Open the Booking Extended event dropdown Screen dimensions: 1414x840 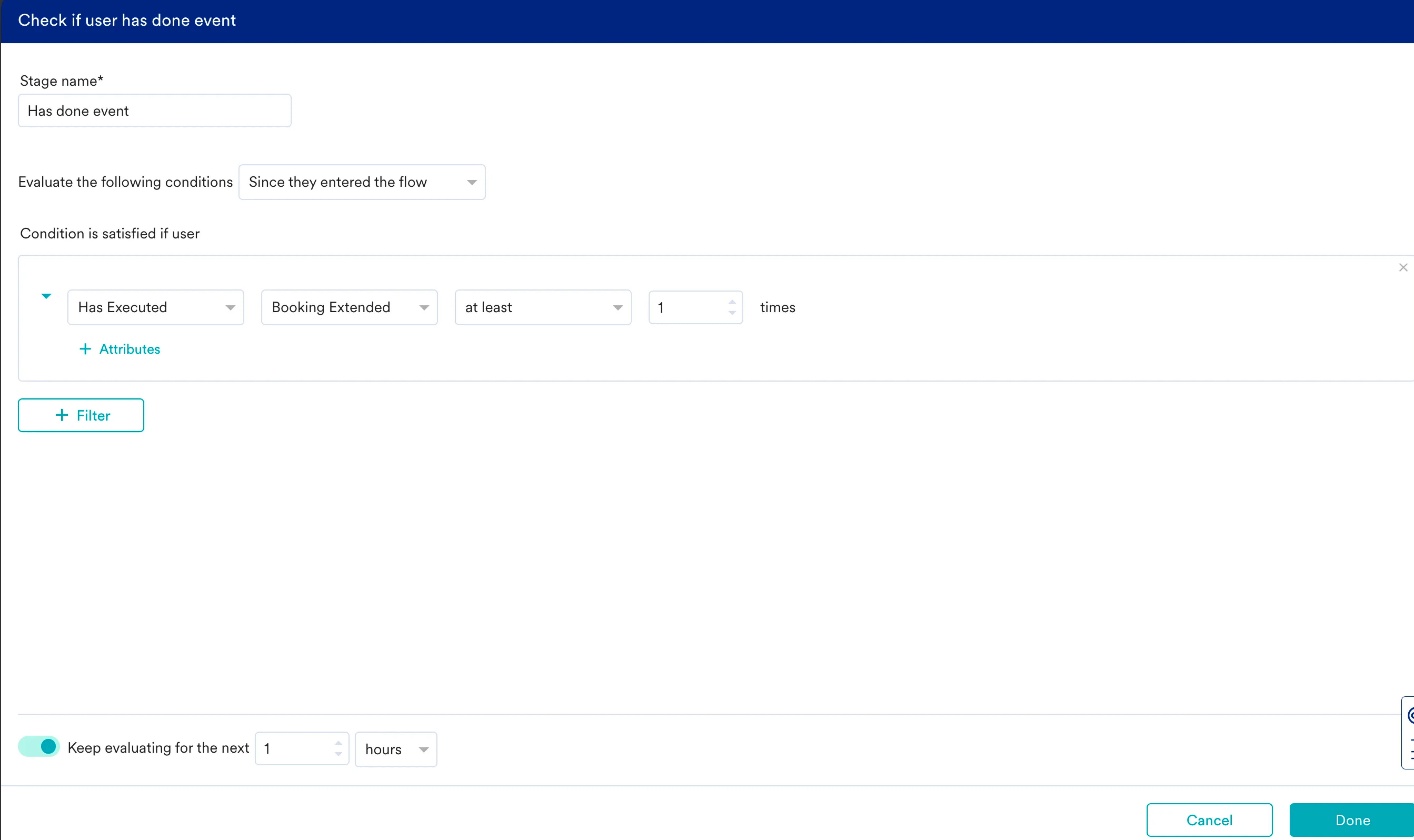point(349,307)
